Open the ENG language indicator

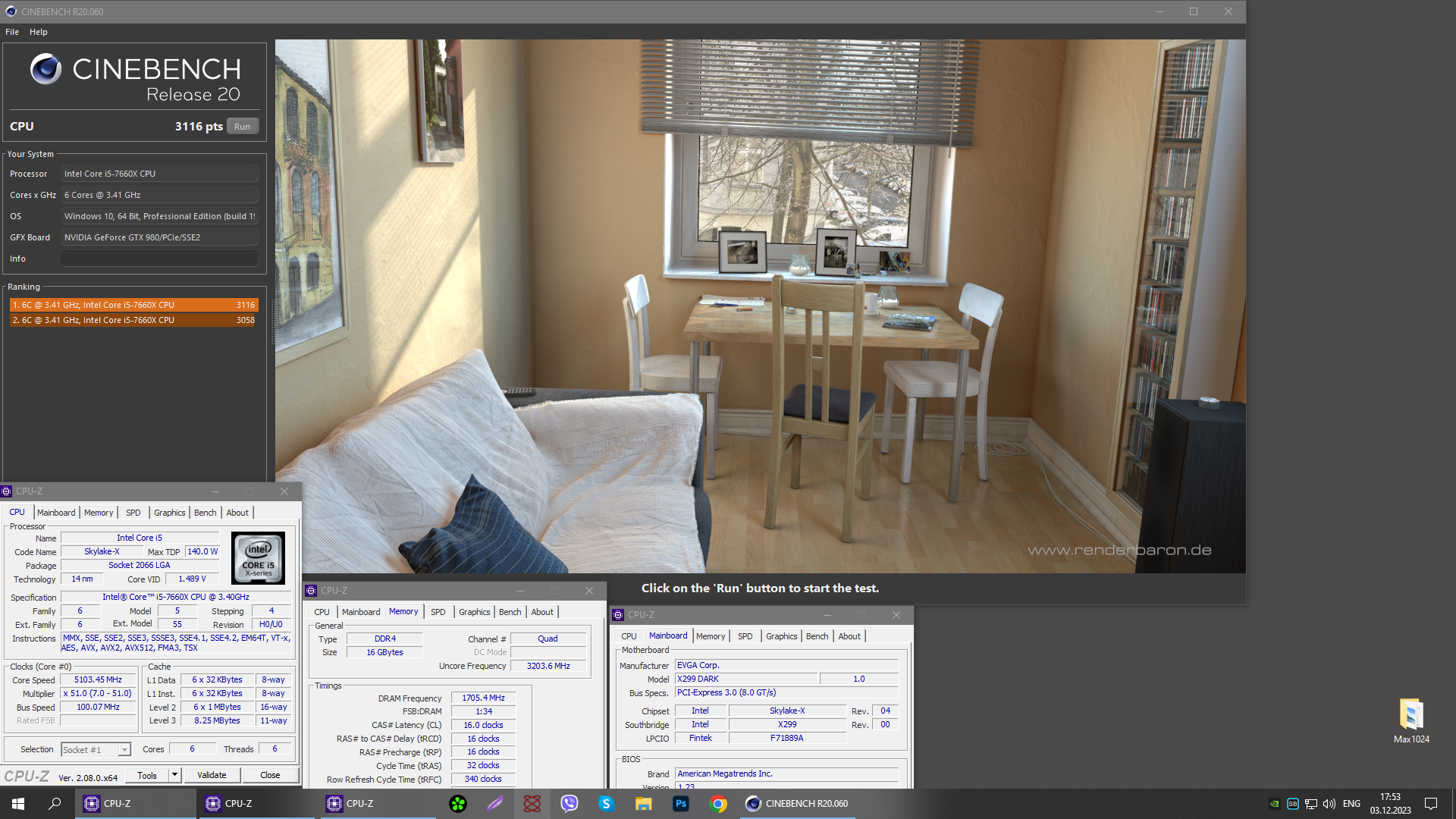tap(1351, 804)
